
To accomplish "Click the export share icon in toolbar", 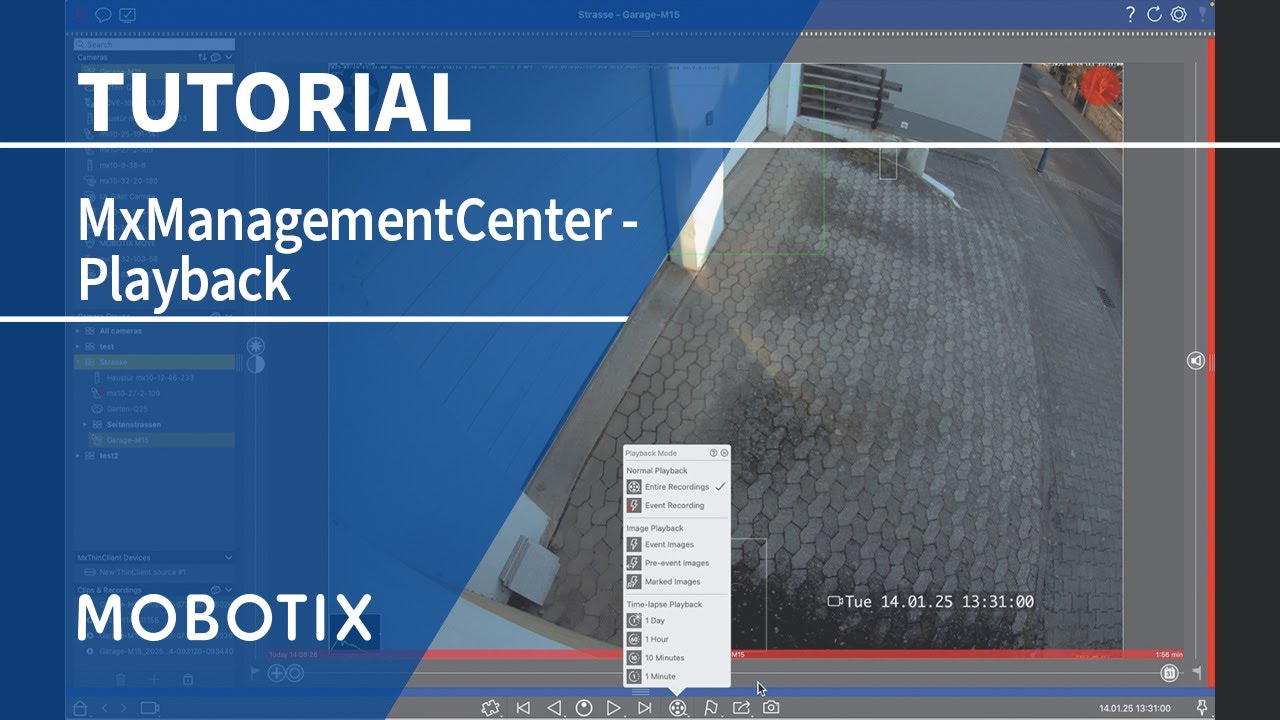I will [x=741, y=707].
